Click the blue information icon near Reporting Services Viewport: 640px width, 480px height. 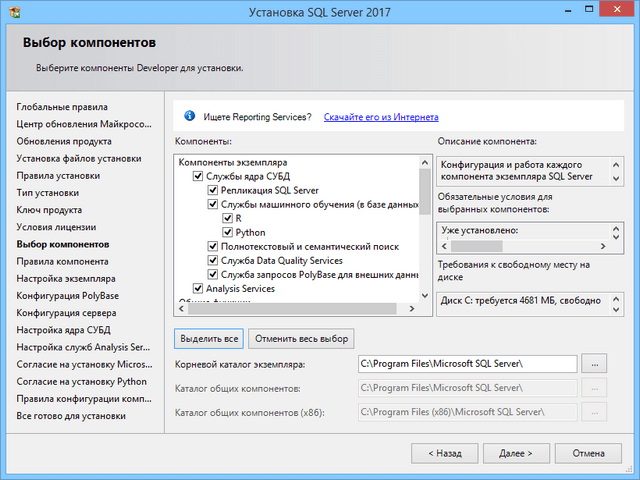coord(189,116)
